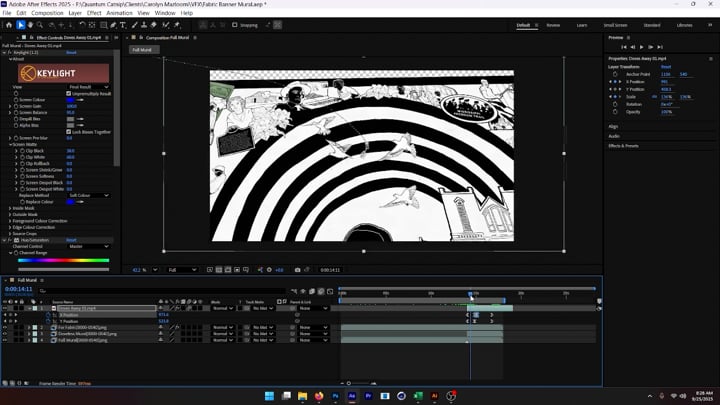Click Opacity stopwatch in Properties panel
720x405 pixels.
pyautogui.click(x=615, y=112)
